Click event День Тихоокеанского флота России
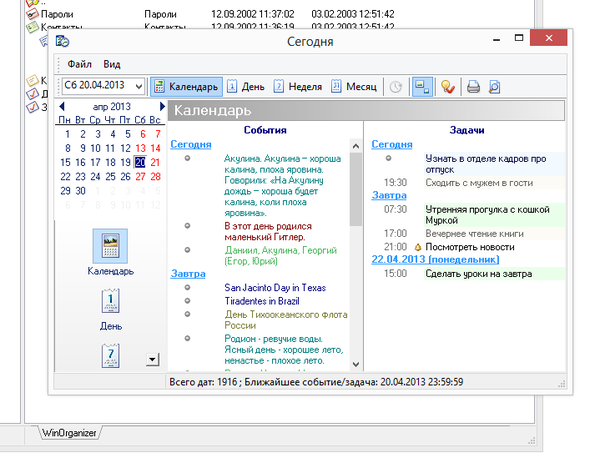 (286, 320)
